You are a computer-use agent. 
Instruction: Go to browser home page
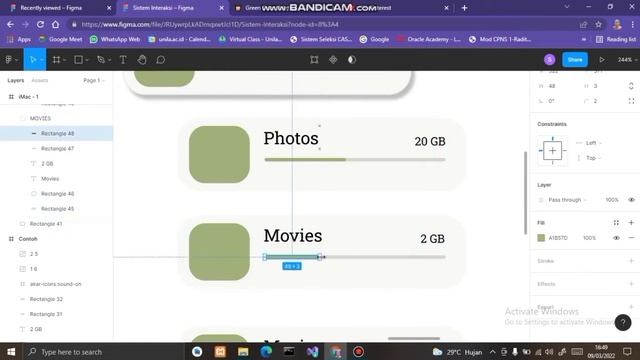56,24
